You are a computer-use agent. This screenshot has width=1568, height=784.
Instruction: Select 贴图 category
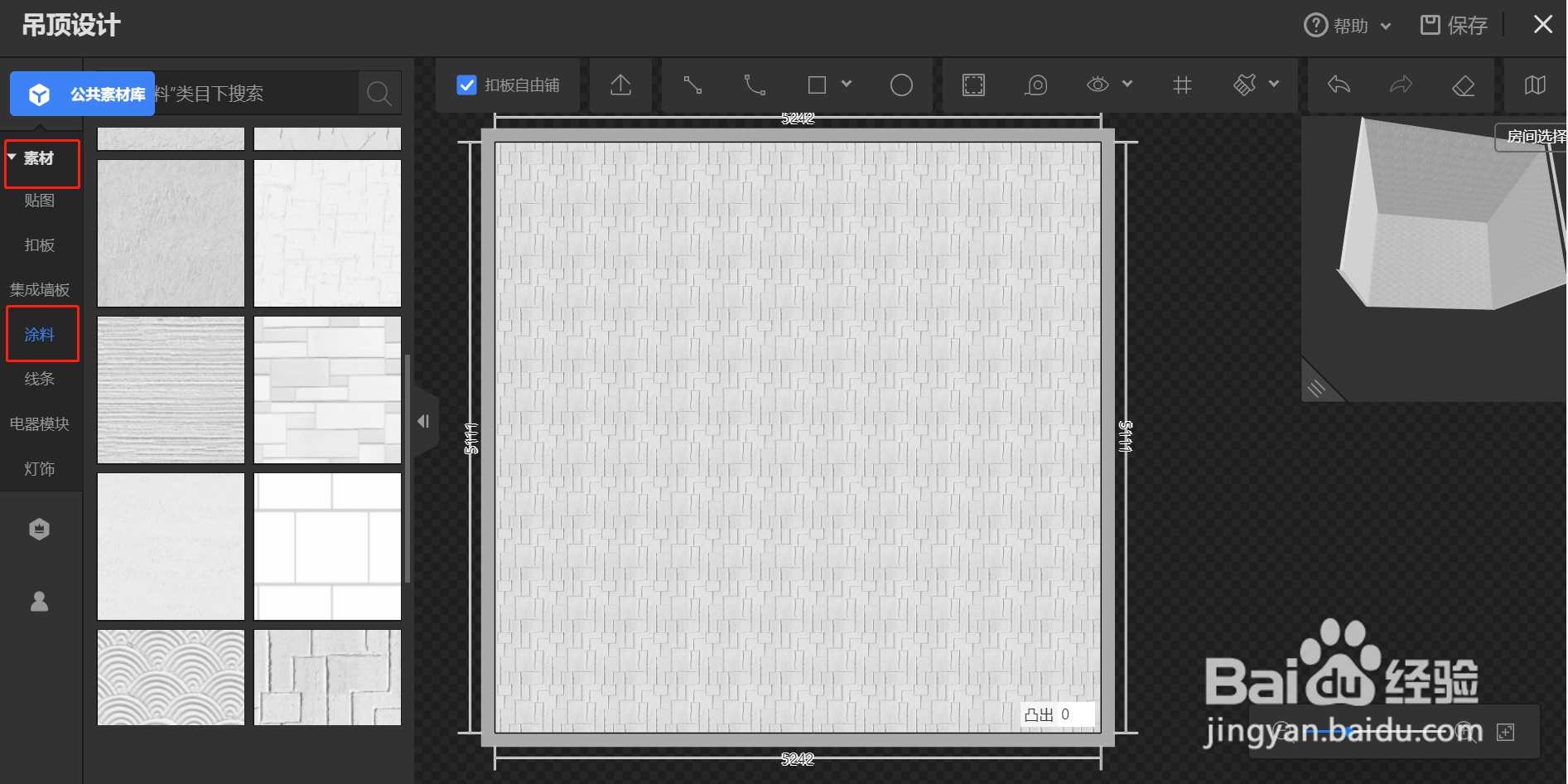point(40,201)
